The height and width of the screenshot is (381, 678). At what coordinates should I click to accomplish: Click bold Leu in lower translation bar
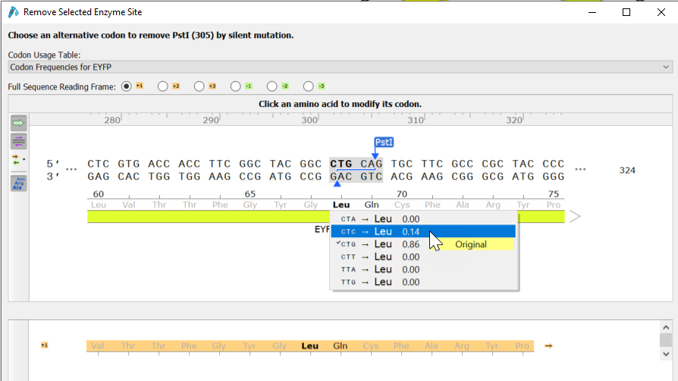310,346
